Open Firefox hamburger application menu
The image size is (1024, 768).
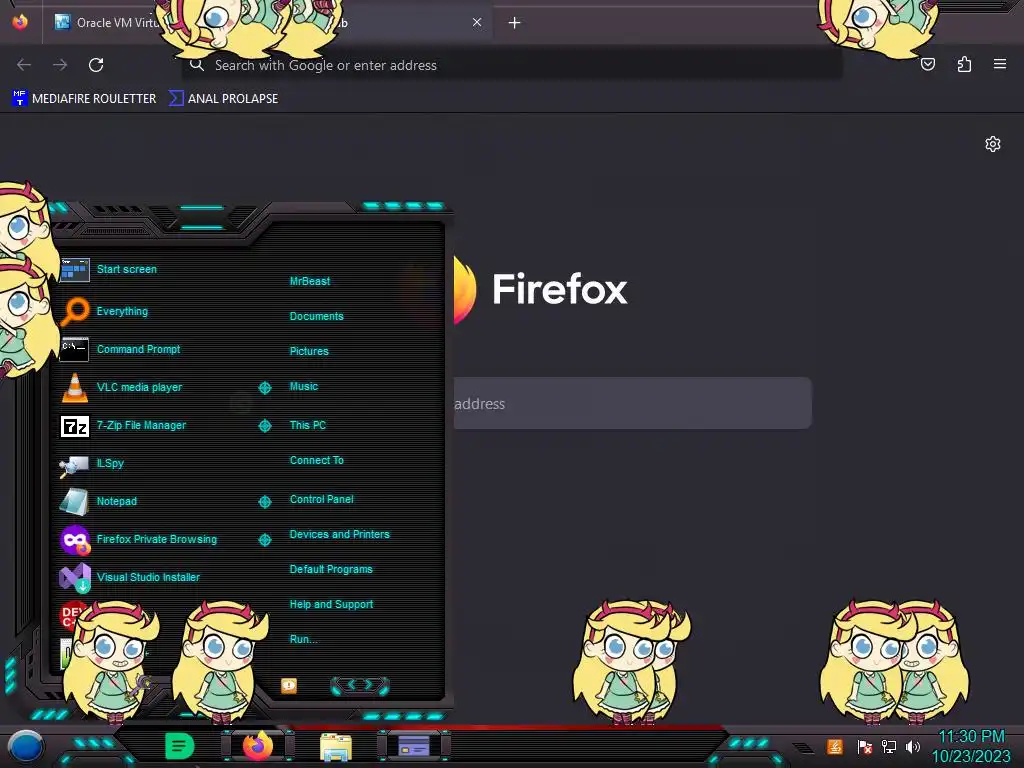(x=1000, y=64)
